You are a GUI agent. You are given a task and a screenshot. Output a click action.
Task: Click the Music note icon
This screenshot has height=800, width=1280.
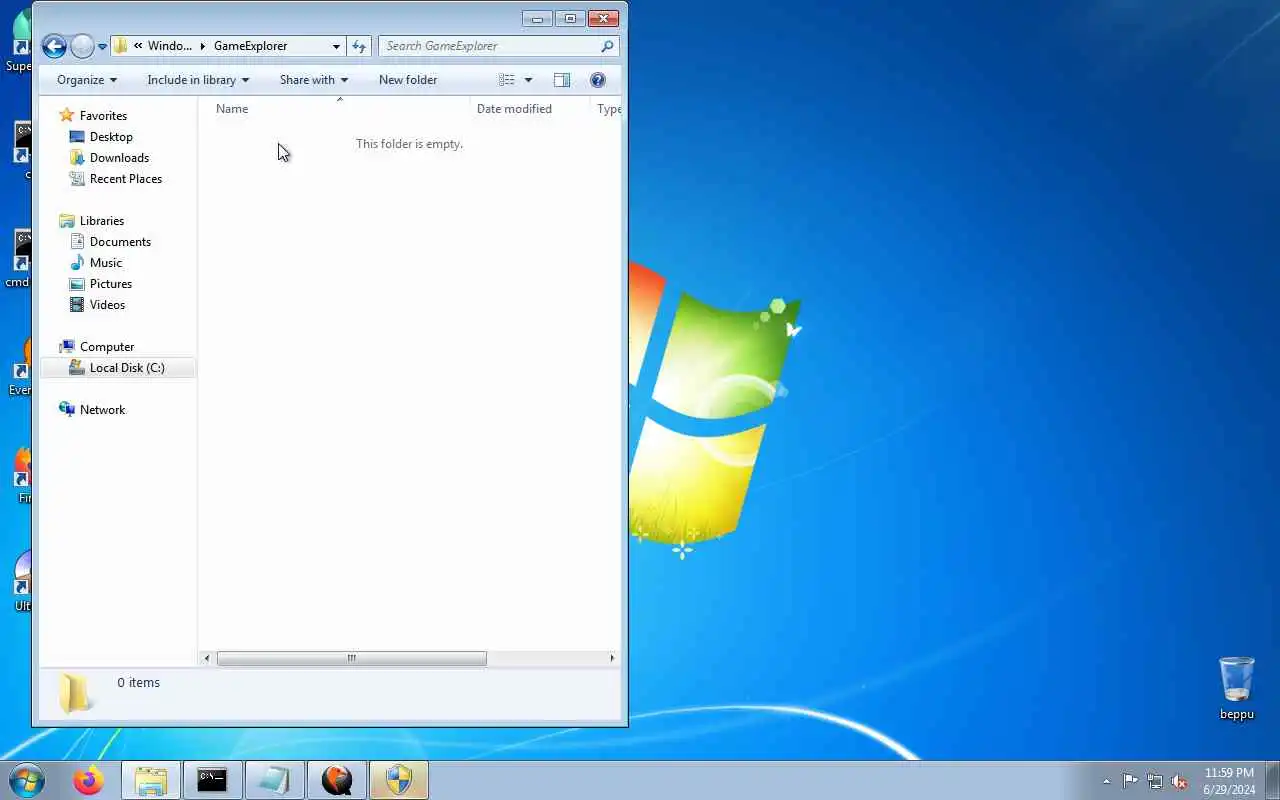77,263
